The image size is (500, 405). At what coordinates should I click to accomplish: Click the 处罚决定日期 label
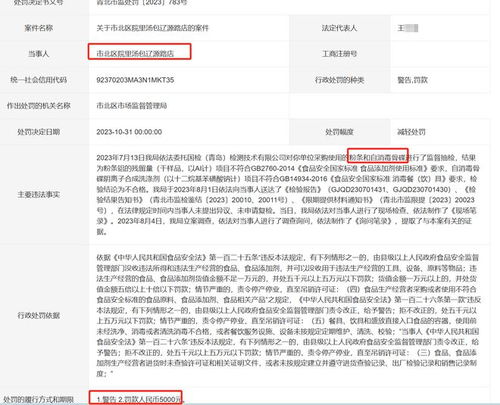[38, 132]
